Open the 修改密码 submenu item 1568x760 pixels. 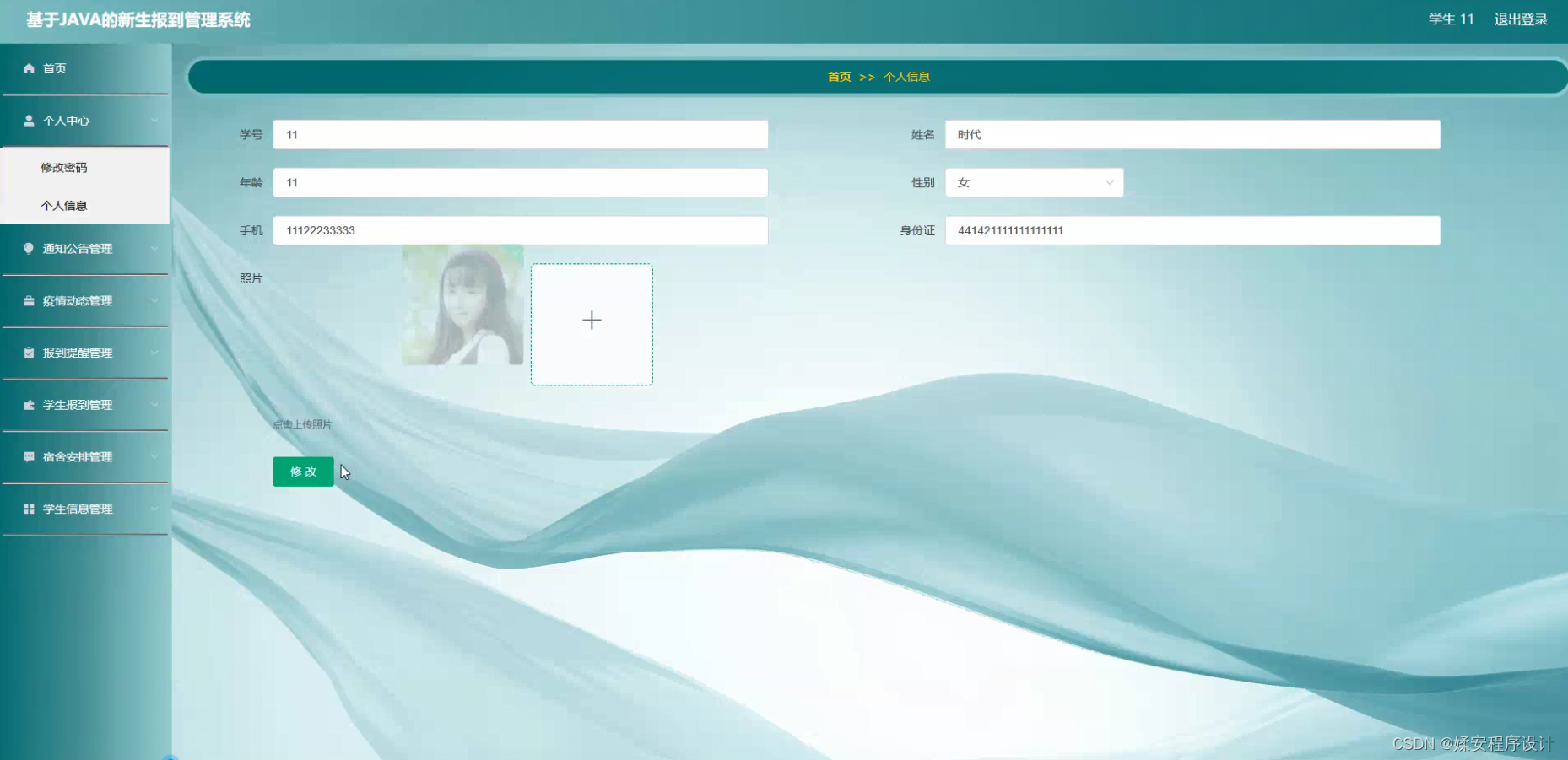click(x=63, y=167)
